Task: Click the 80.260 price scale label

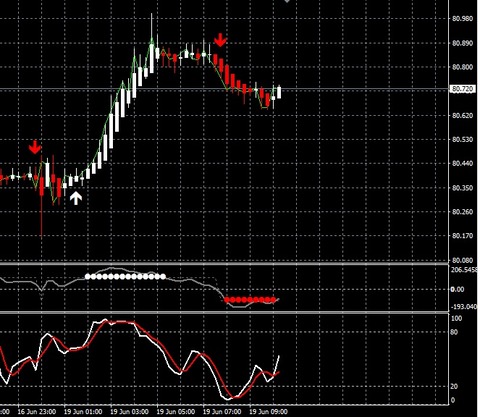Action: 462,212
